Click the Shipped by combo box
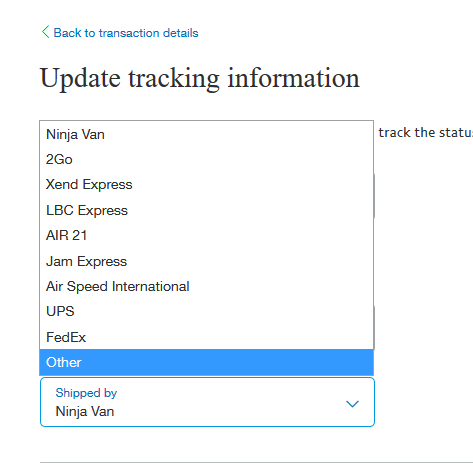 coord(207,402)
